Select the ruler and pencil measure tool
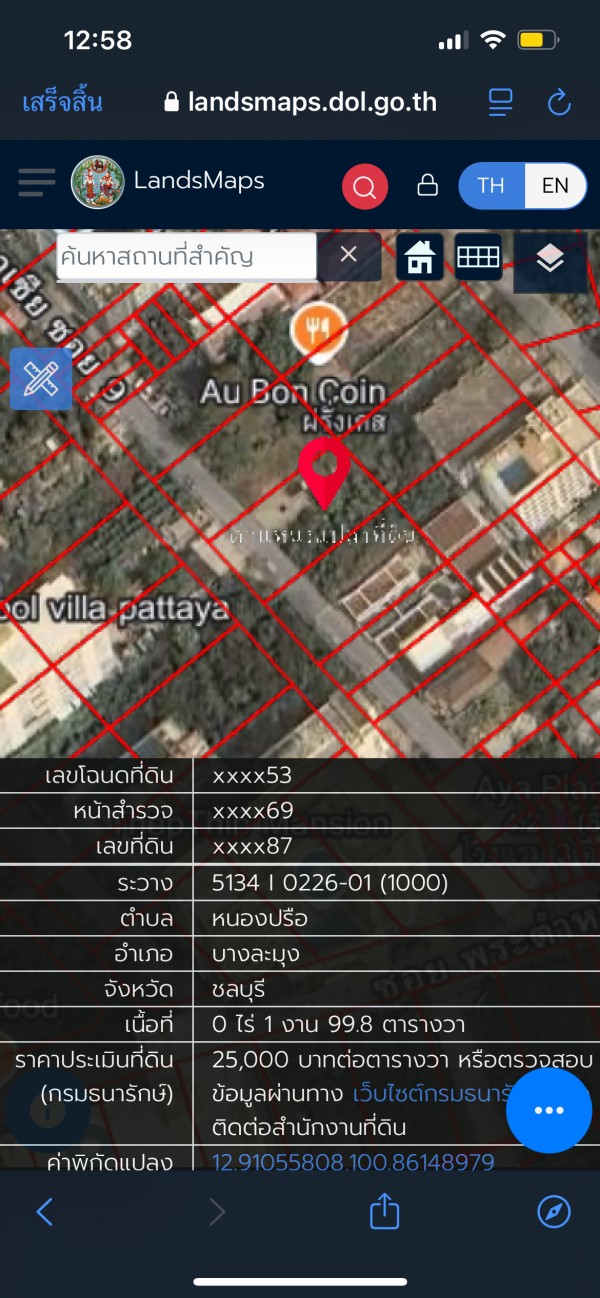 [41, 379]
